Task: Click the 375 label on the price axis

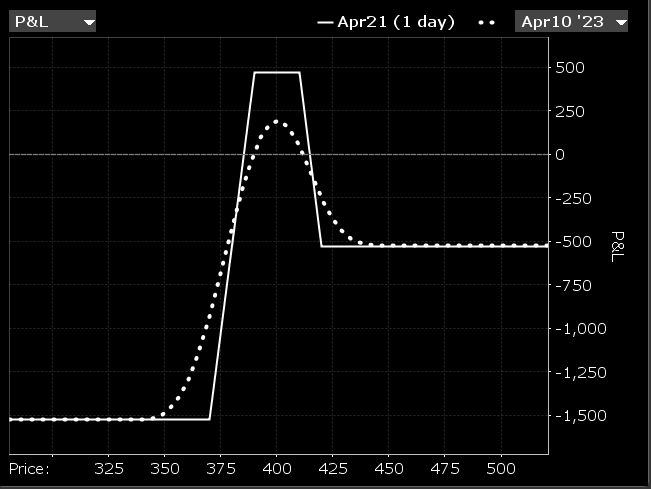Action: 221,468
